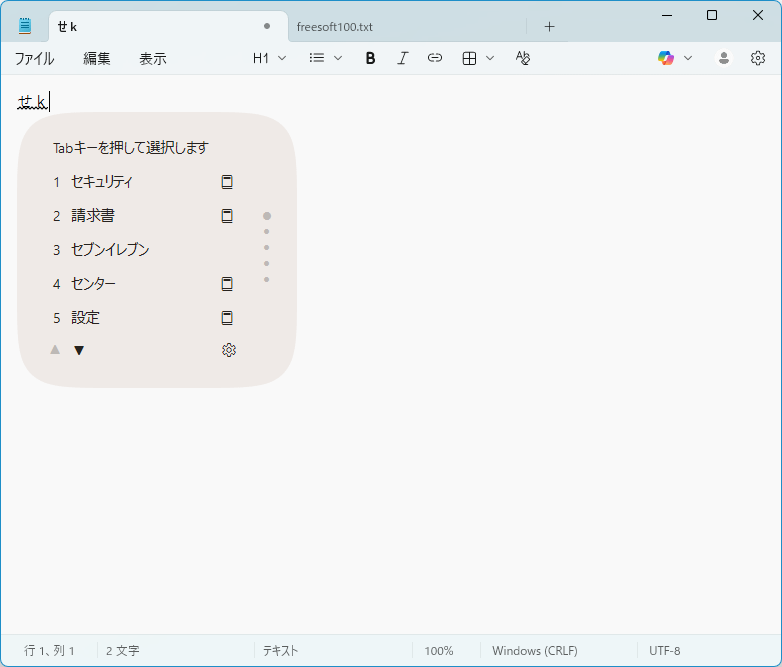Click the account profile icon

[723, 58]
